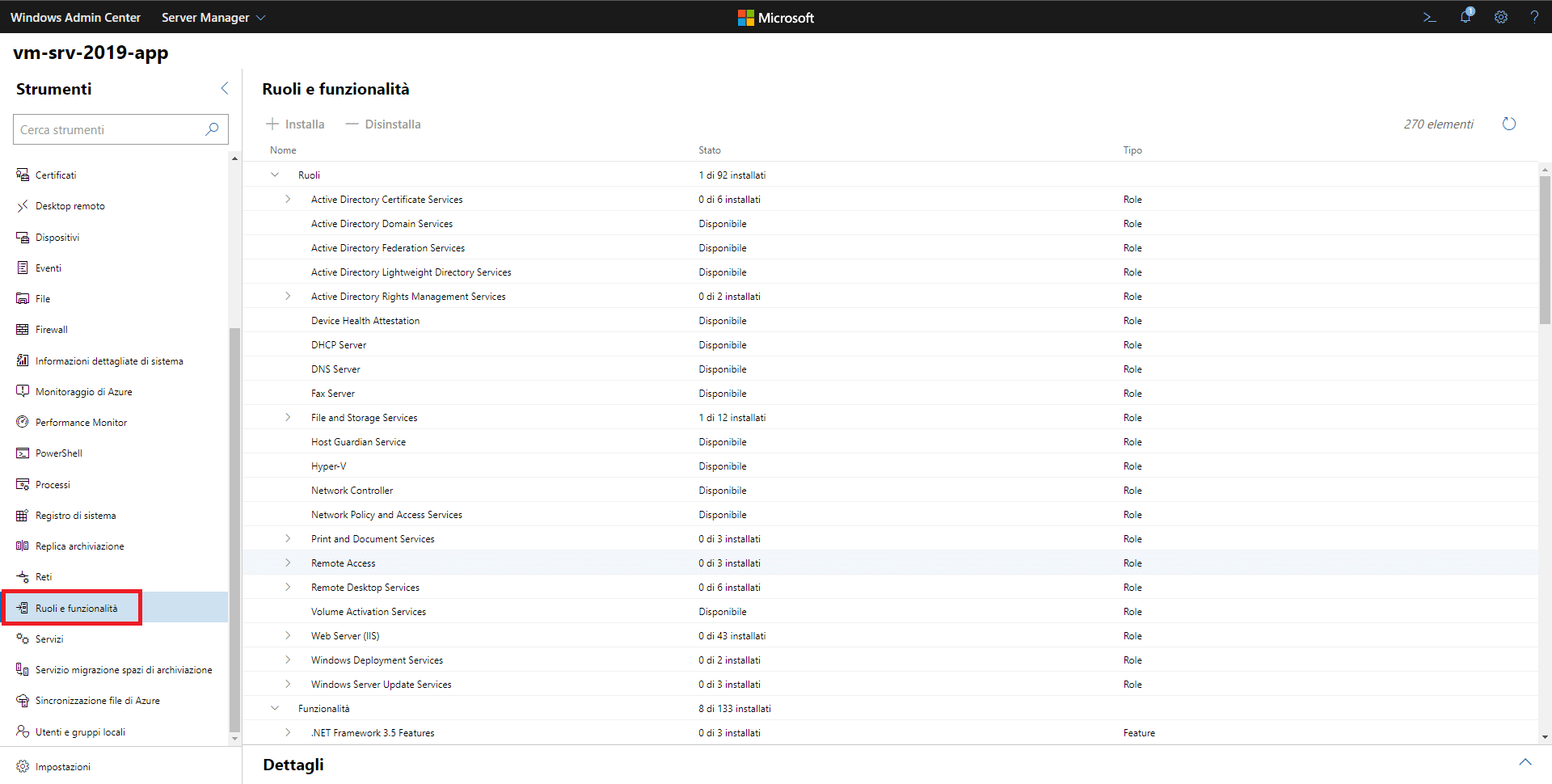Click the Microsoft logo
The width and height of the screenshot is (1552, 784).
[x=776, y=17]
